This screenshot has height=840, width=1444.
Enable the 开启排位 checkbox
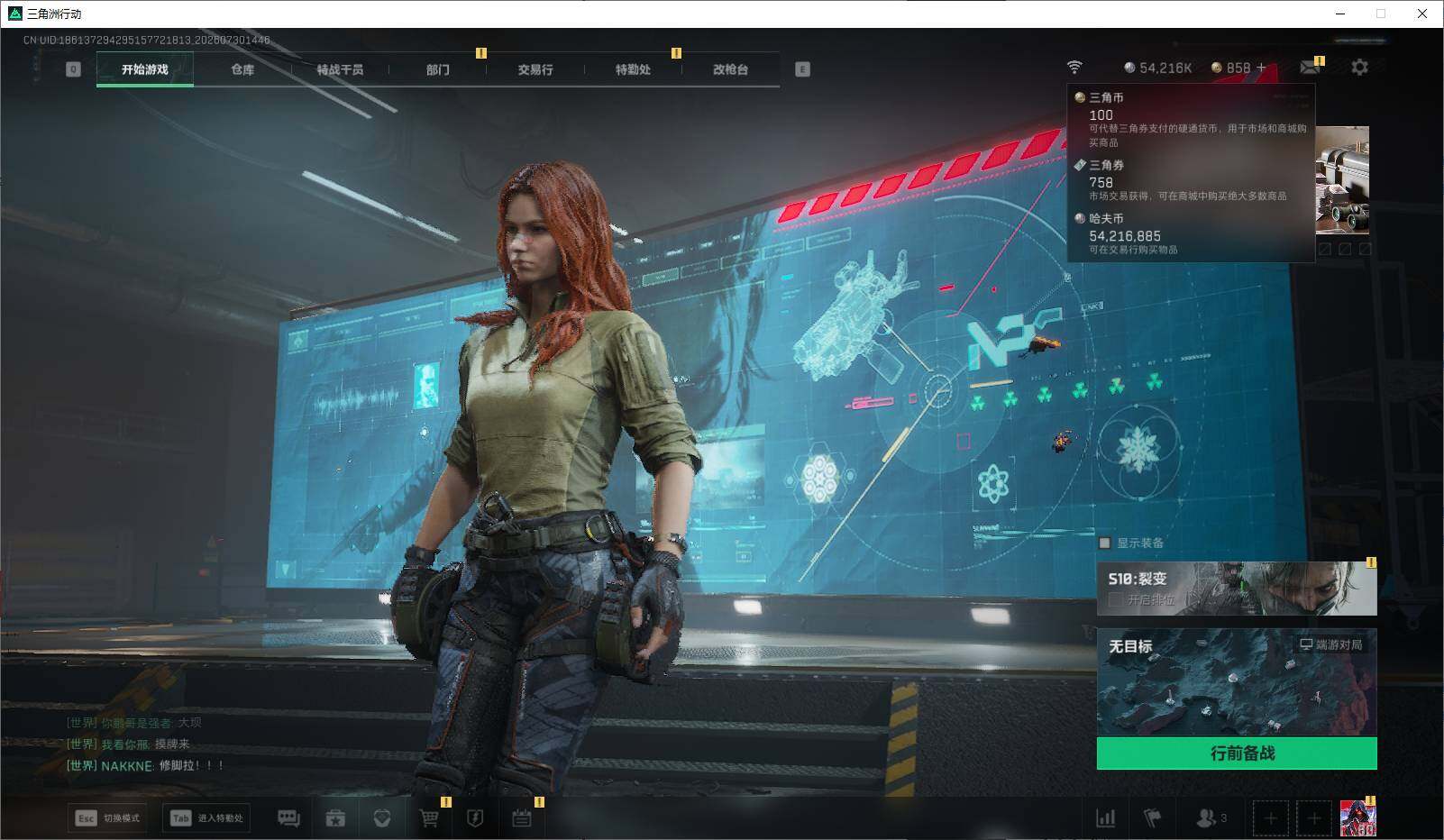1116,599
